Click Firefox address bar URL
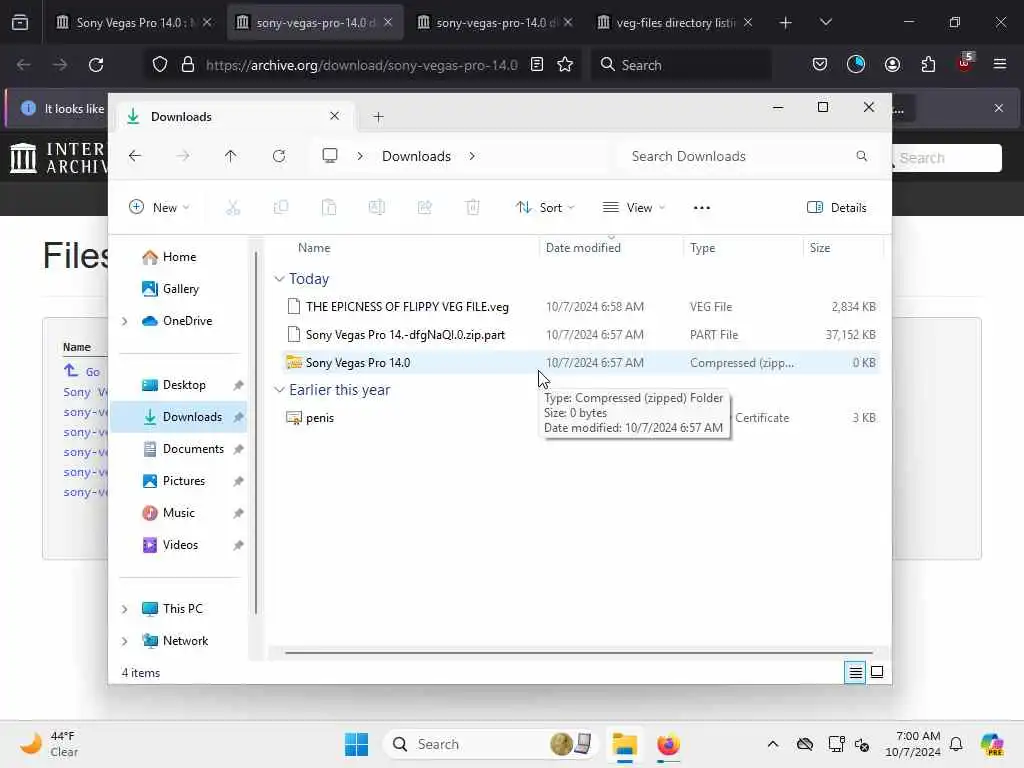Image resolution: width=1024 pixels, height=768 pixels. (362, 65)
